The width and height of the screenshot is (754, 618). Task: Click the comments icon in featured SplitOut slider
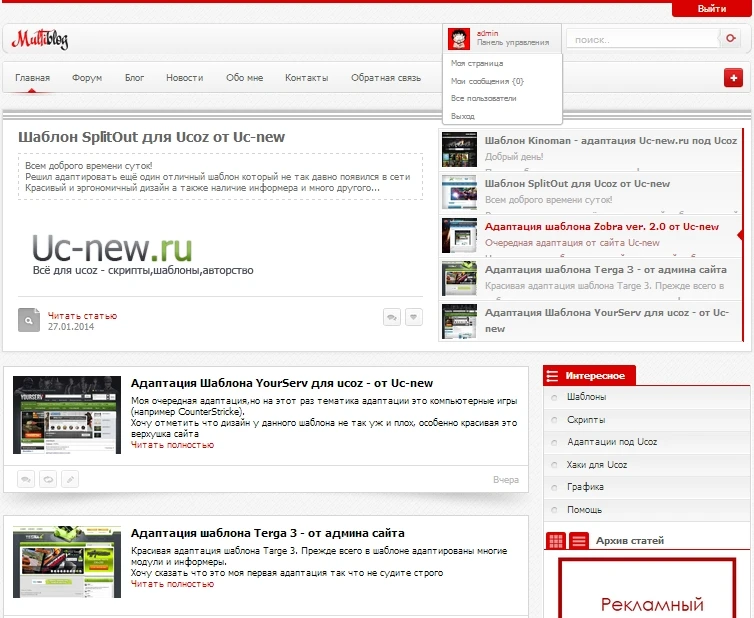[392, 317]
